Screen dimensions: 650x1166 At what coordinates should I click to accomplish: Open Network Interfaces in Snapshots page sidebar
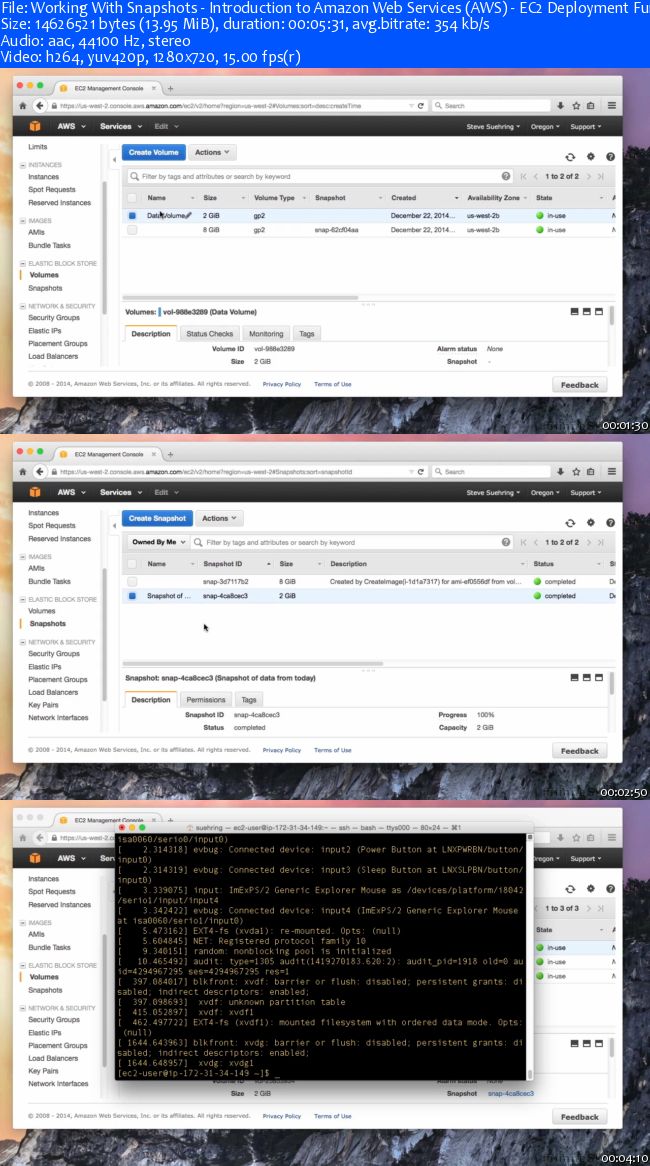(x=58, y=718)
